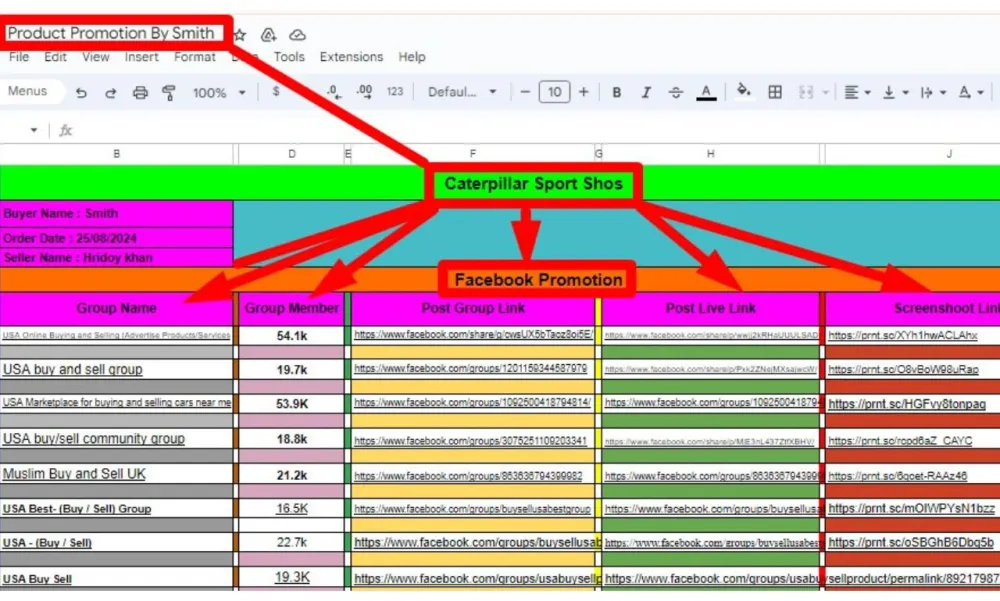Check the cloud save status icon
The height and width of the screenshot is (601, 1000).
pos(297,34)
